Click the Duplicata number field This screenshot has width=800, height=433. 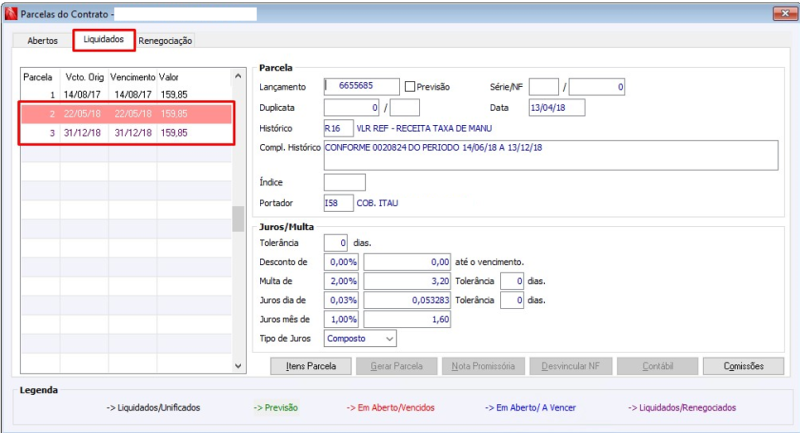click(352, 108)
